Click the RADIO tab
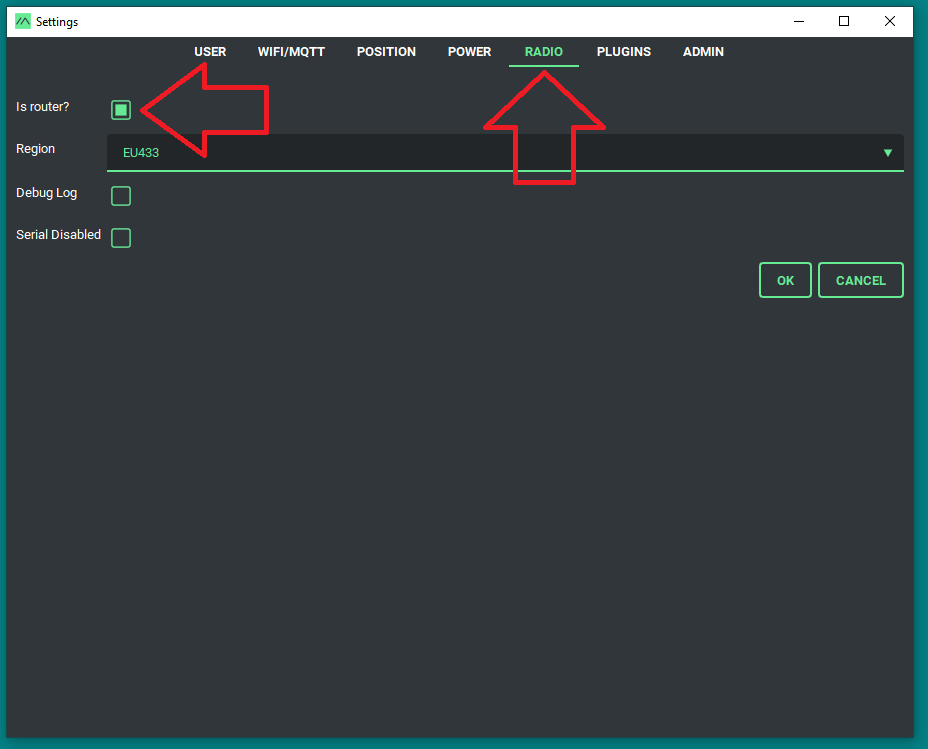928x749 pixels. point(543,52)
